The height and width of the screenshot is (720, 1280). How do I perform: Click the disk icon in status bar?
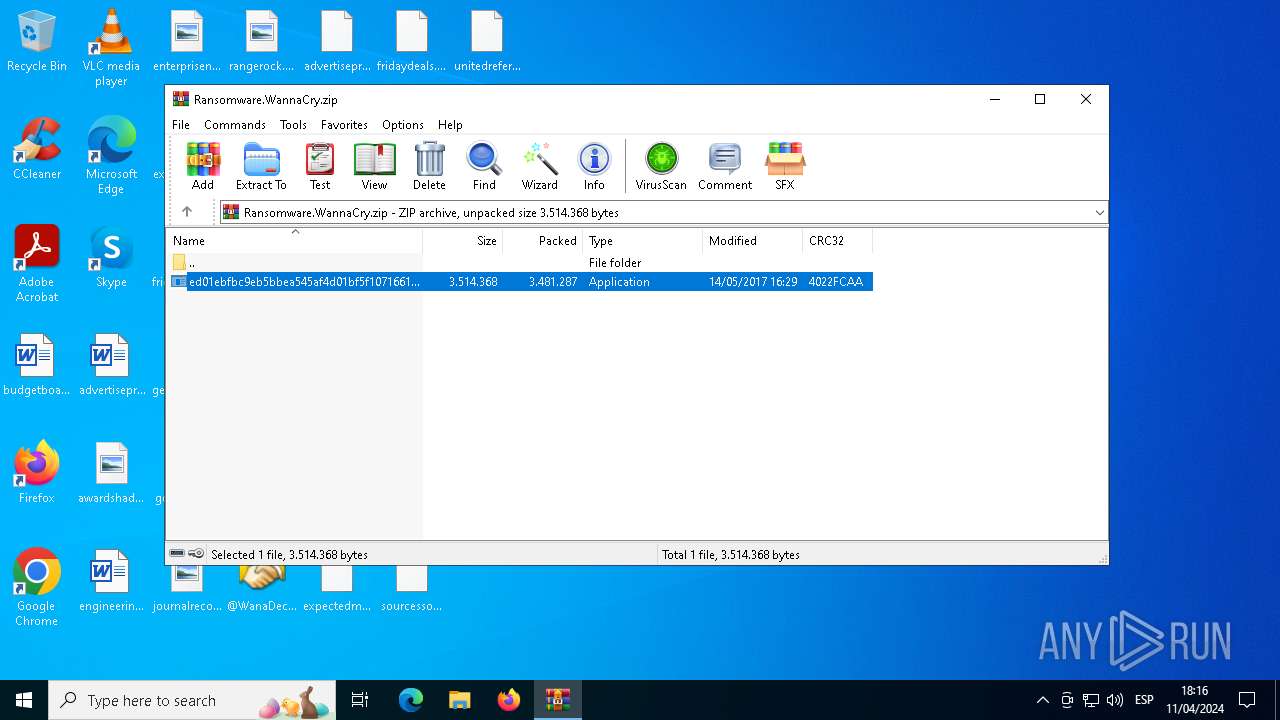[177, 554]
